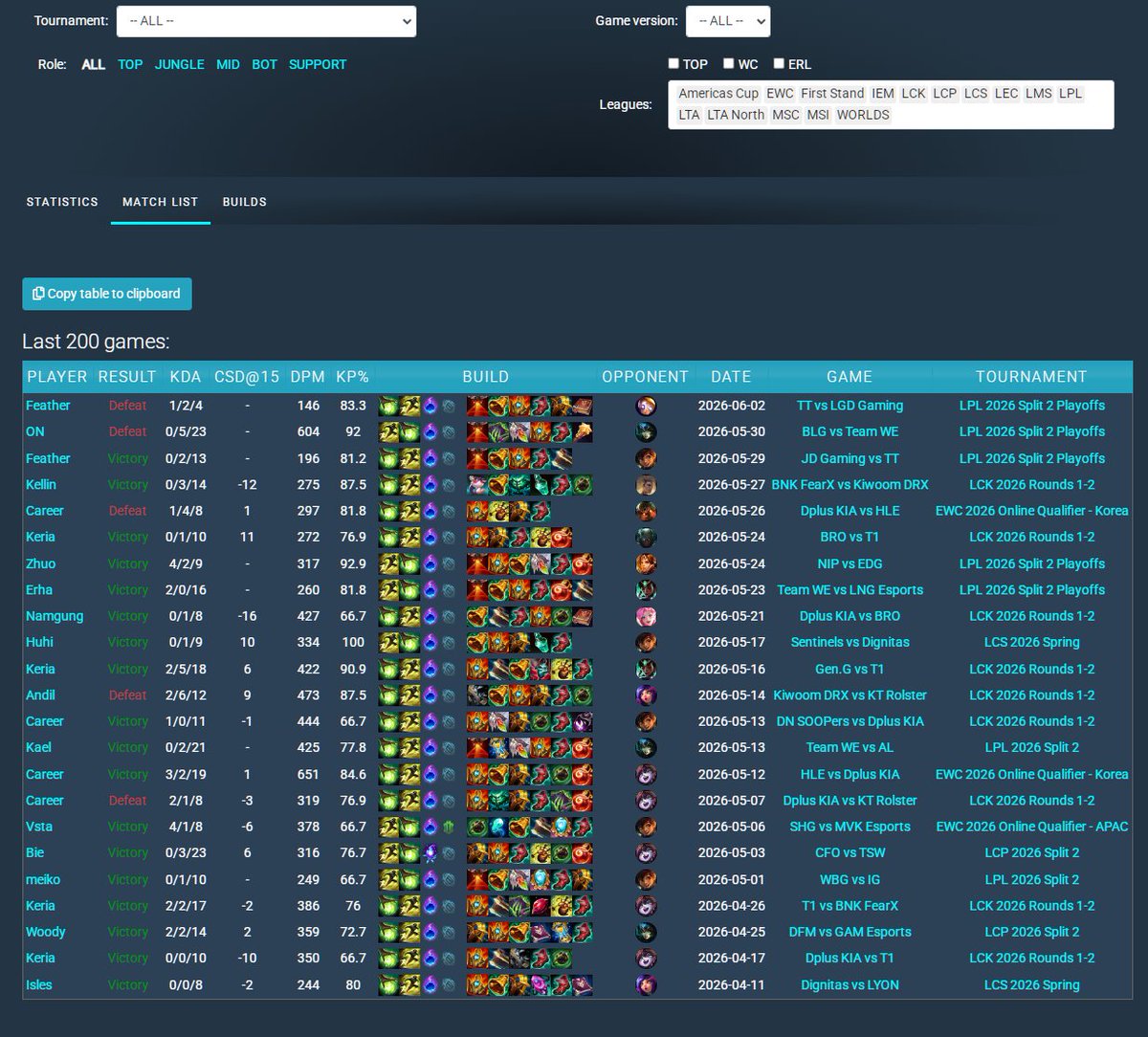Select the LTA North league tag
Image resolution: width=1148 pixels, height=1037 pixels.
[x=736, y=115]
